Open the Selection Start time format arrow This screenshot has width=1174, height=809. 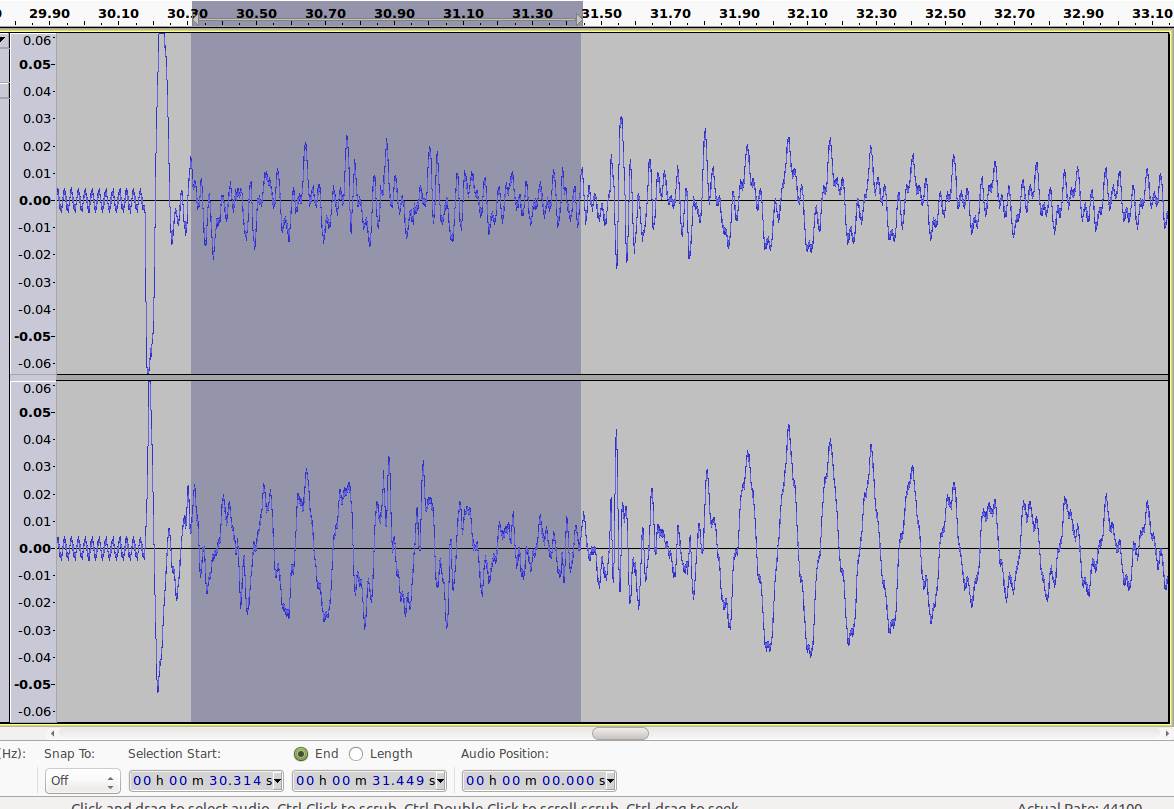277,780
